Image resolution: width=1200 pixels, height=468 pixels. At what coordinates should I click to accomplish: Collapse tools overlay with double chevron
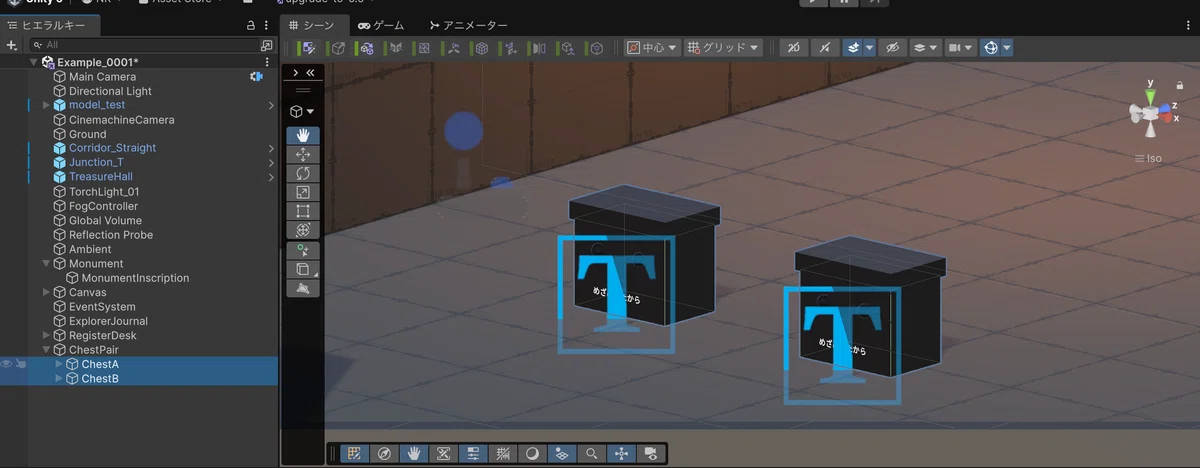tap(310, 73)
